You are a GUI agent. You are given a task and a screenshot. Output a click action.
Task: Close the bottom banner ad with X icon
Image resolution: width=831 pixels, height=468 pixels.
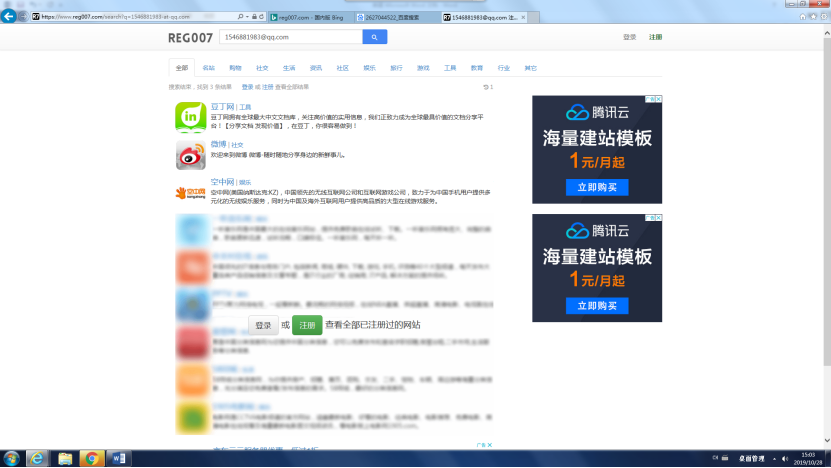click(x=490, y=445)
